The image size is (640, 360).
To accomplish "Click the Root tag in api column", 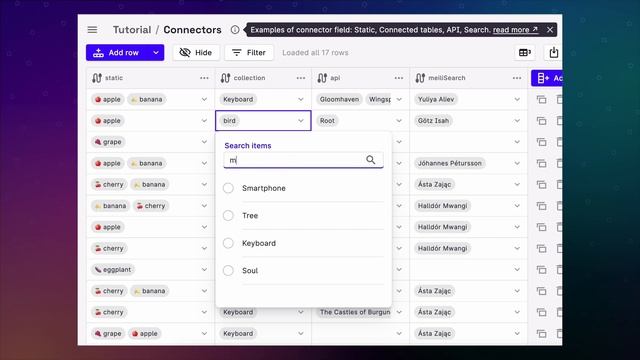I will [x=327, y=121].
